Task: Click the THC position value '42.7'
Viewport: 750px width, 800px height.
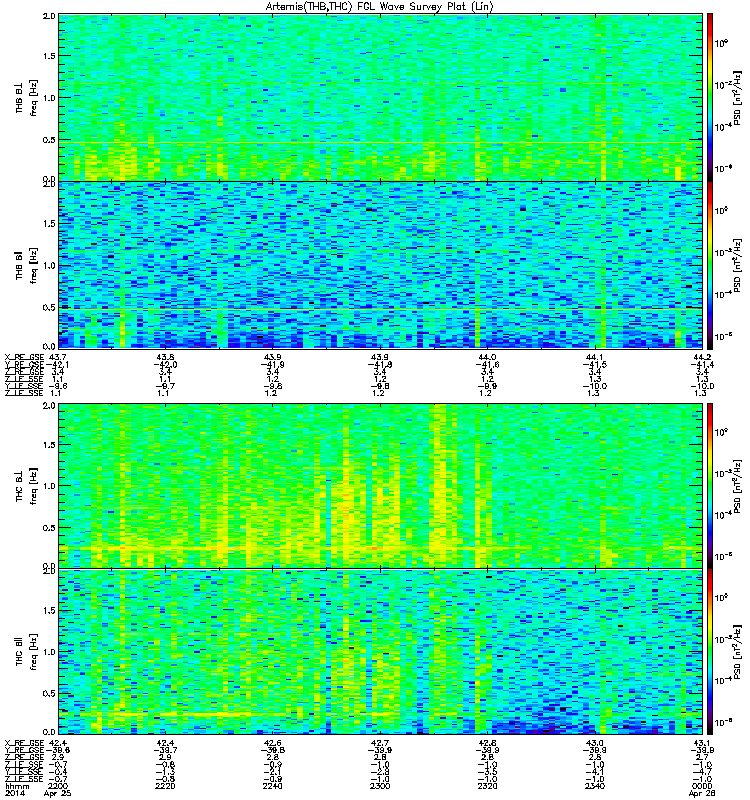Action: pyautogui.click(x=380, y=742)
